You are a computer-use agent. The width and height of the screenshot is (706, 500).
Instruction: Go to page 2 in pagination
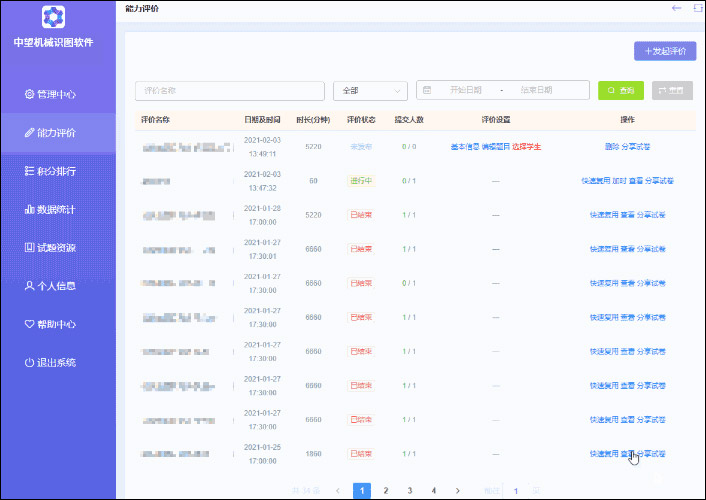click(386, 491)
